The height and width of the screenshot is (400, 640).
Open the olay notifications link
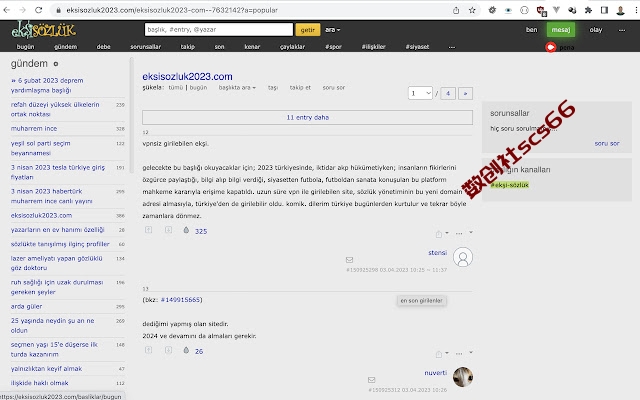(x=596, y=30)
